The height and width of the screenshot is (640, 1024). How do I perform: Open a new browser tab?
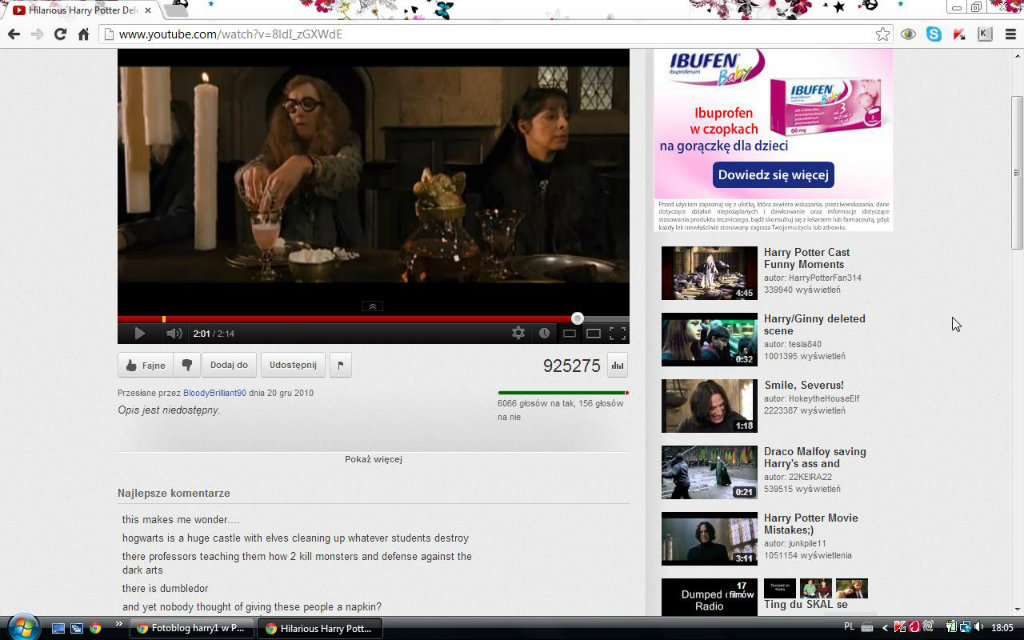[x=174, y=10]
